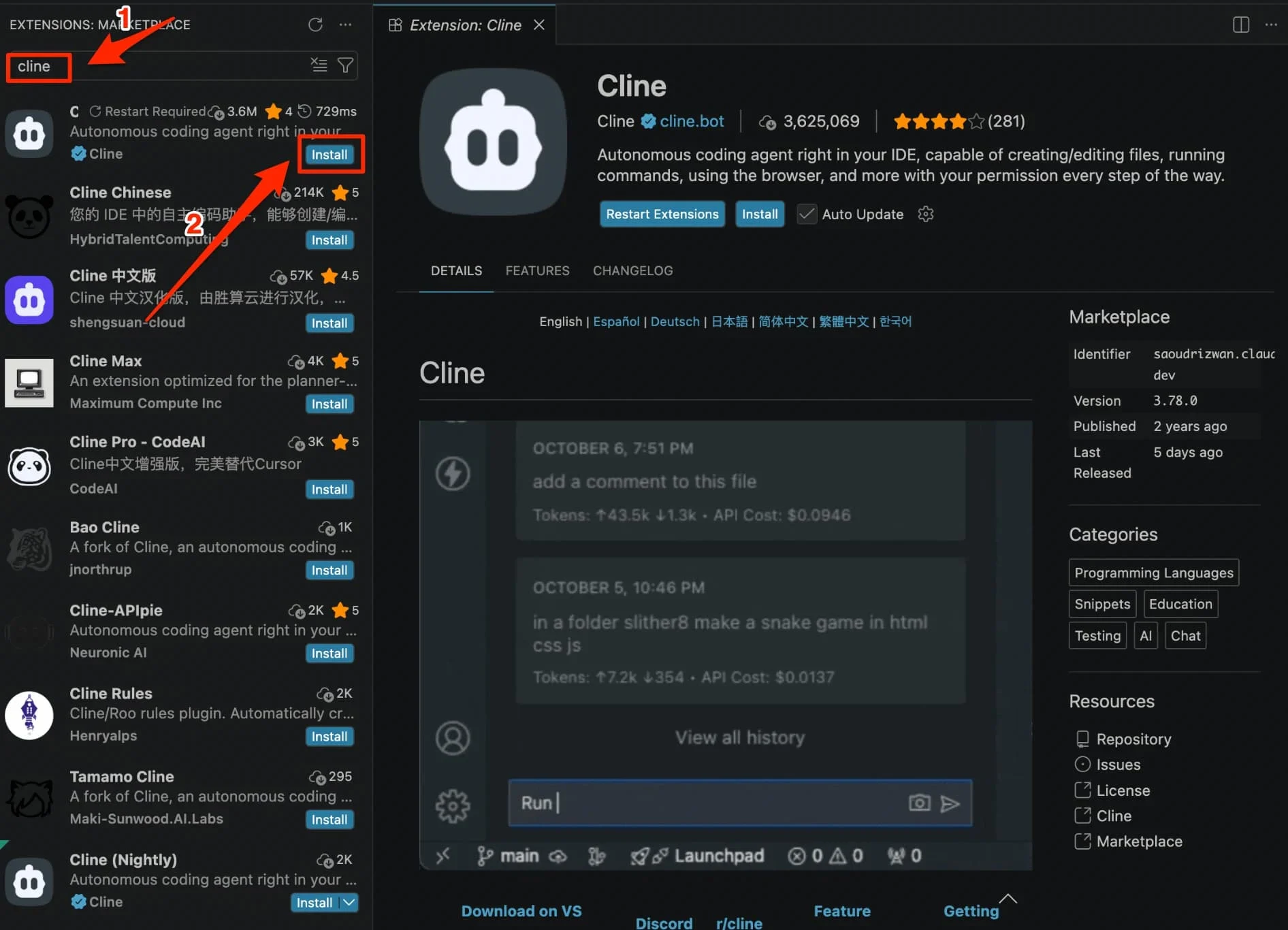
Task: Toggle the Auto Update checkbox
Action: coord(807,214)
